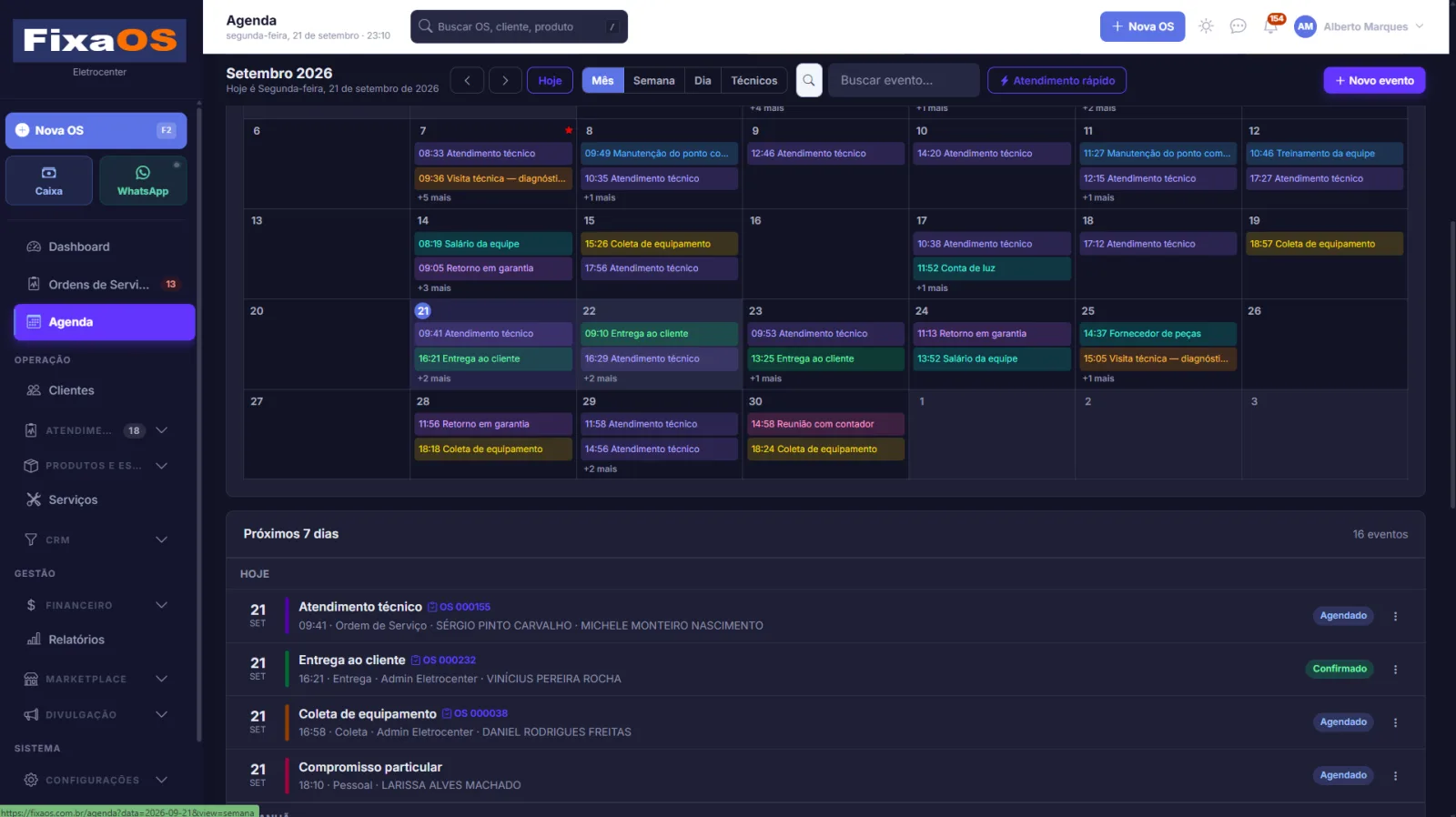The image size is (1456, 817).
Task: Switch to Técnicos calendar view
Action: tap(754, 80)
